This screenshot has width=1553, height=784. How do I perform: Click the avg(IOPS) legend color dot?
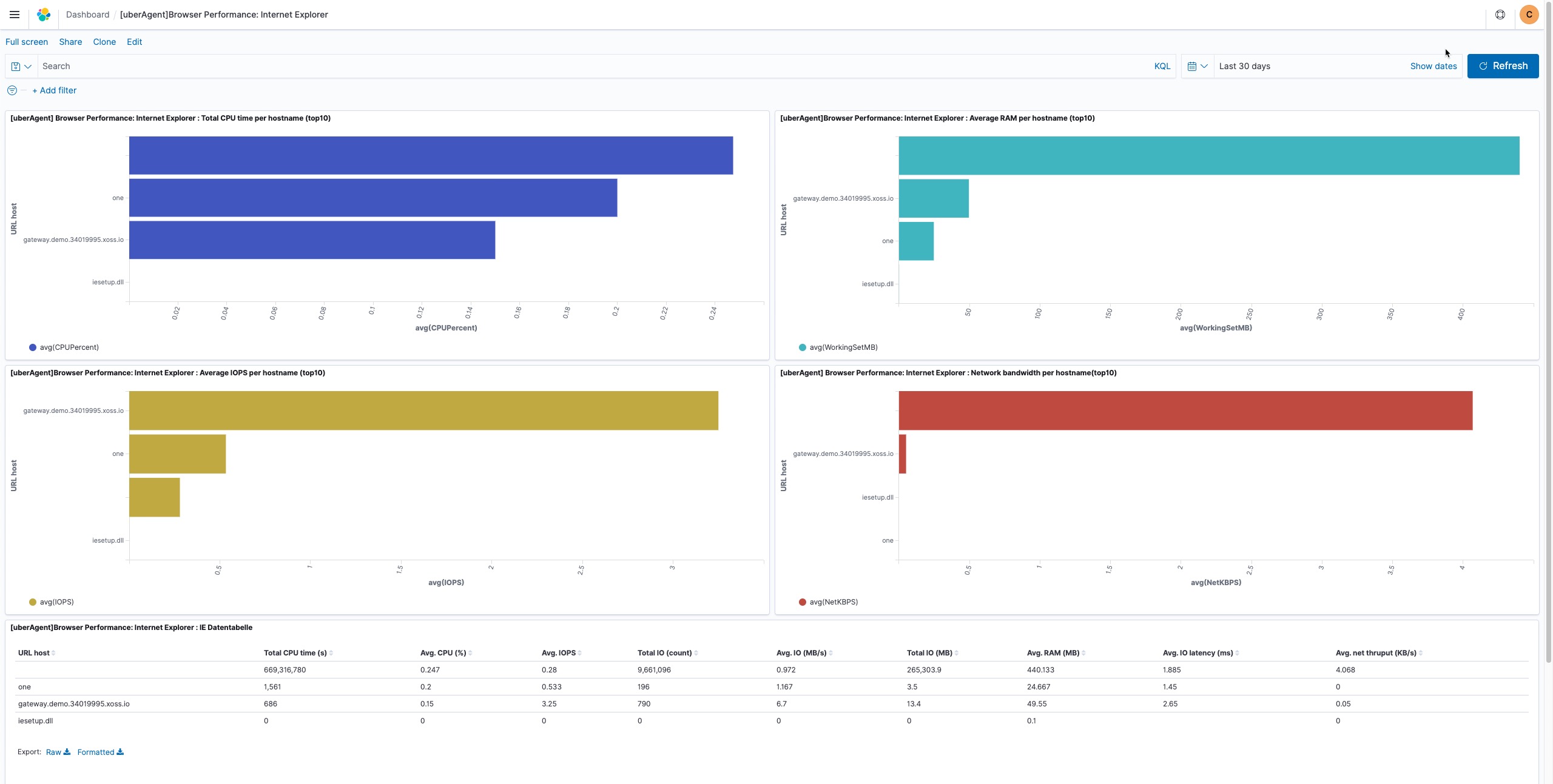click(33, 602)
